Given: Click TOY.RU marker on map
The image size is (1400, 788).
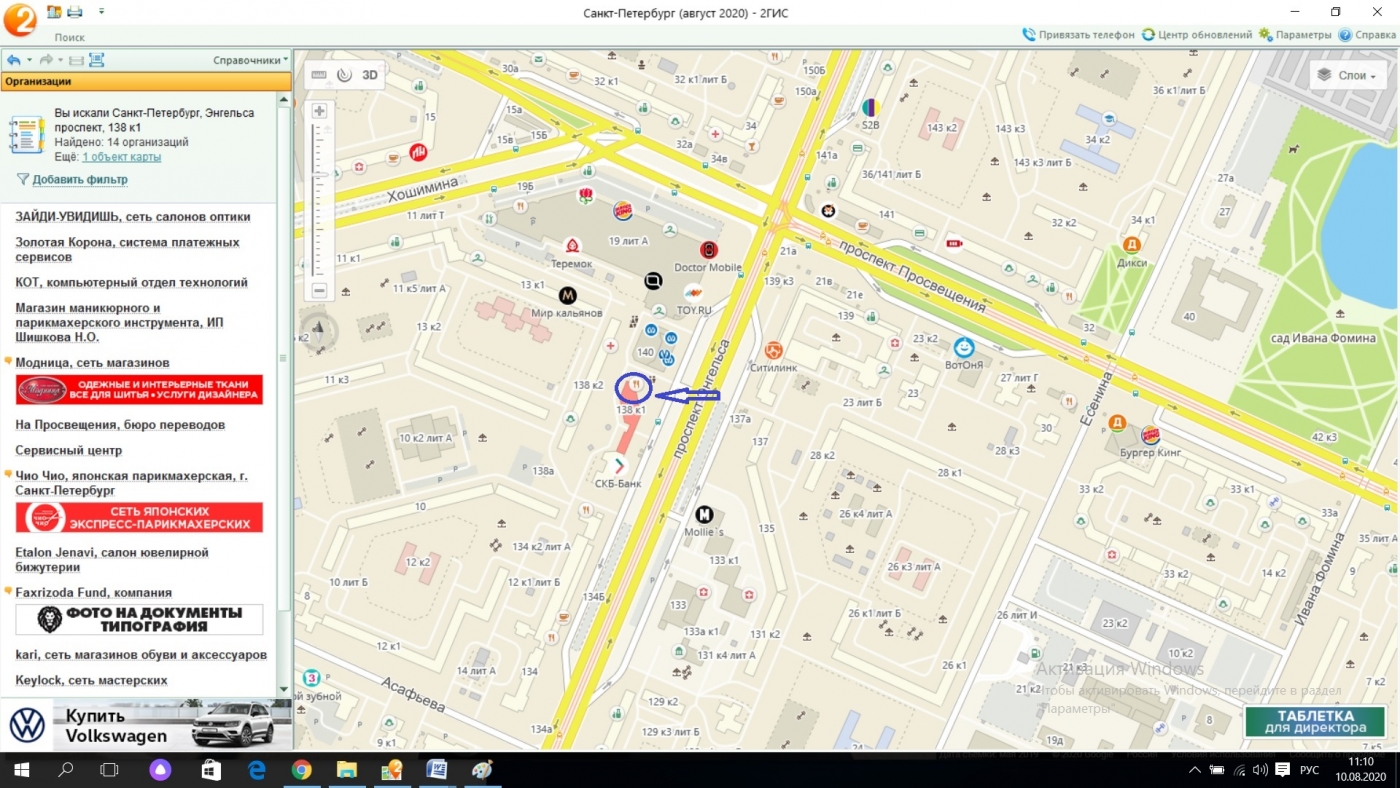Looking at the screenshot, I should pyautogui.click(x=693, y=293).
